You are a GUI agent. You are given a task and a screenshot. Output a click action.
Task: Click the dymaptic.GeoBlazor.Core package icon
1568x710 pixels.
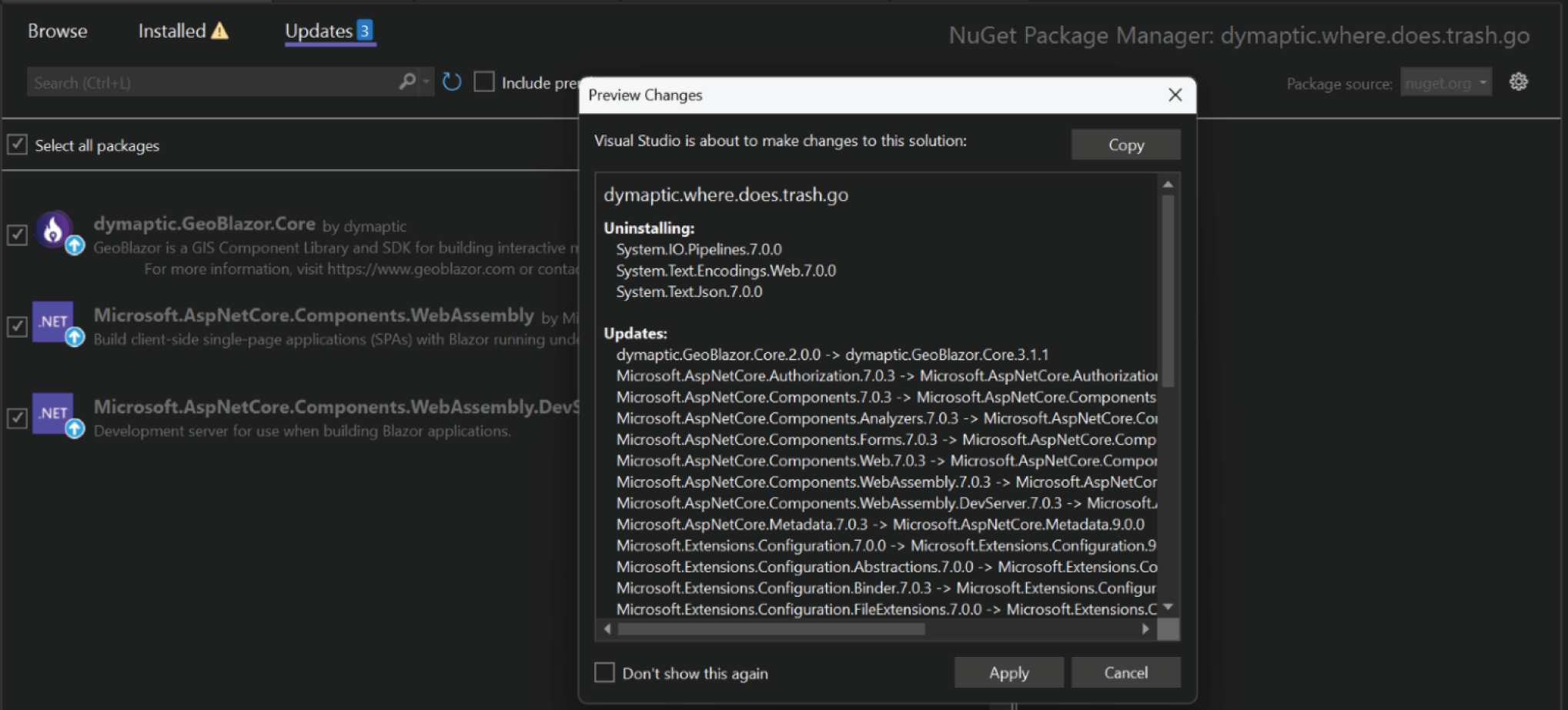tap(55, 231)
